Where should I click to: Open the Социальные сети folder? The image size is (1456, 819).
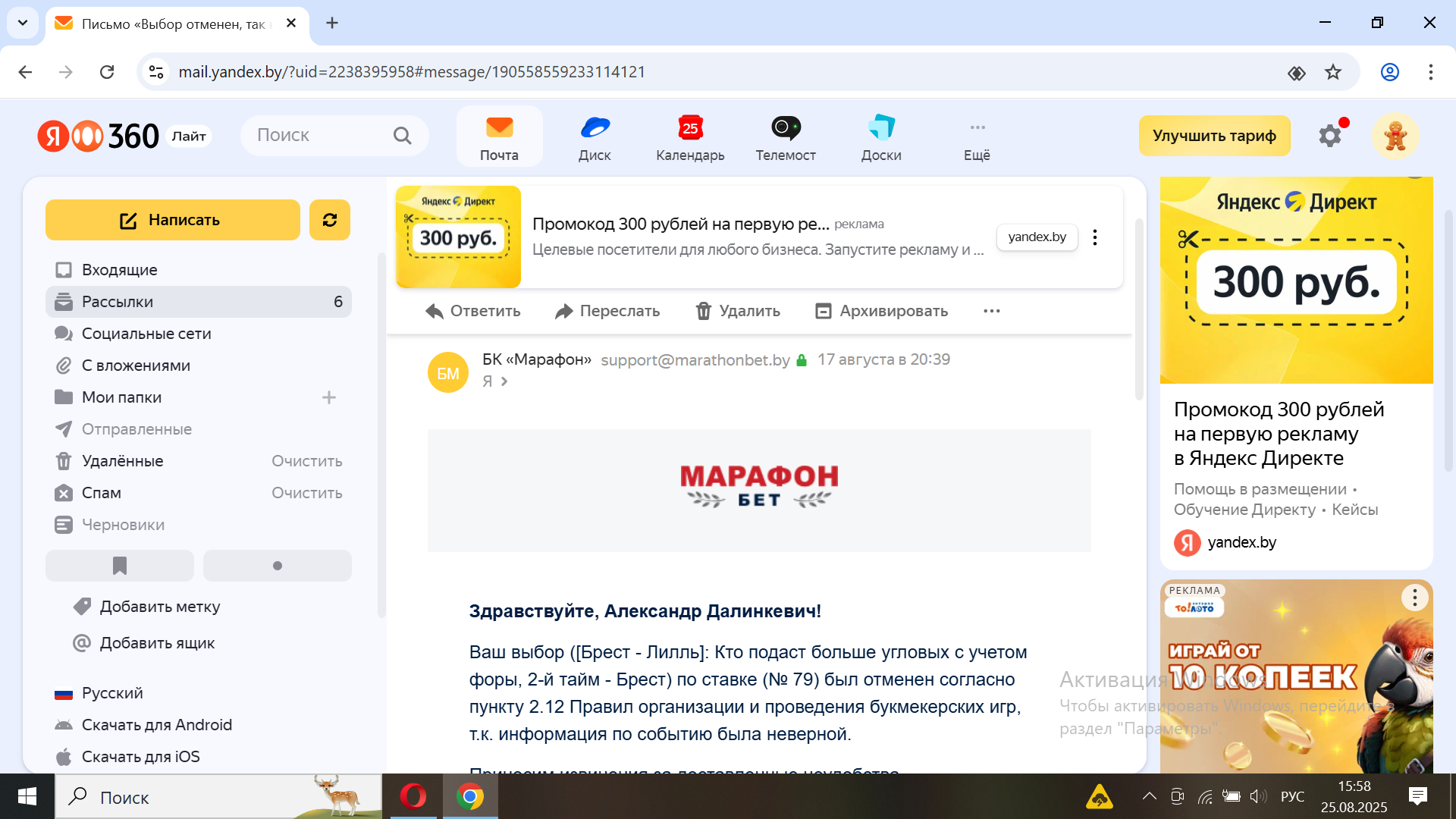(x=199, y=334)
